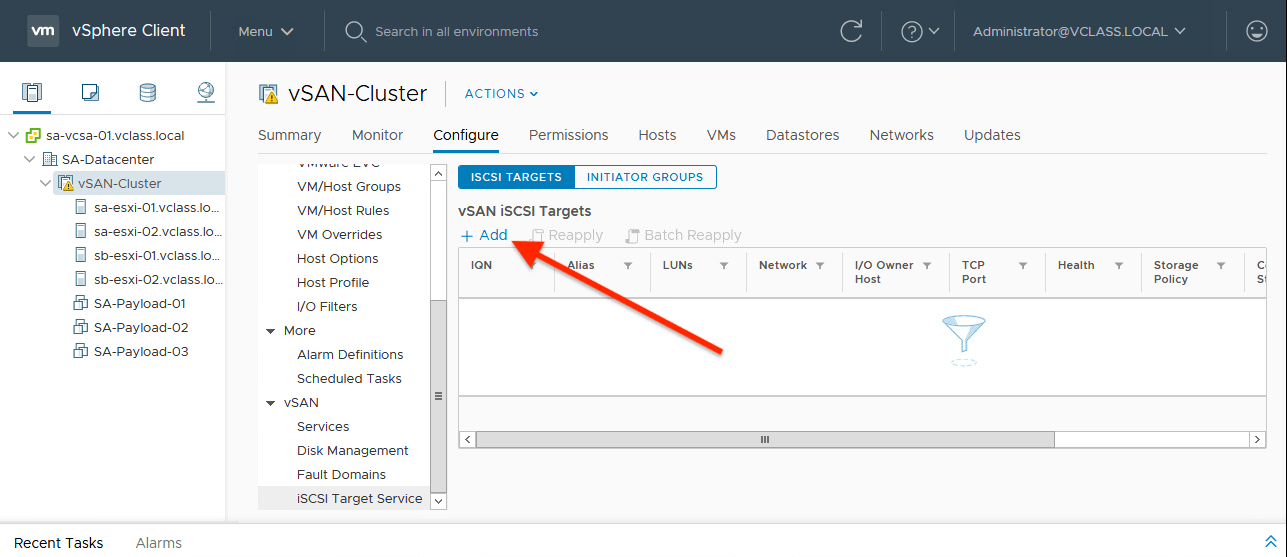Open vSAN Fault Domains
The height and width of the screenshot is (557, 1287).
tap(341, 475)
